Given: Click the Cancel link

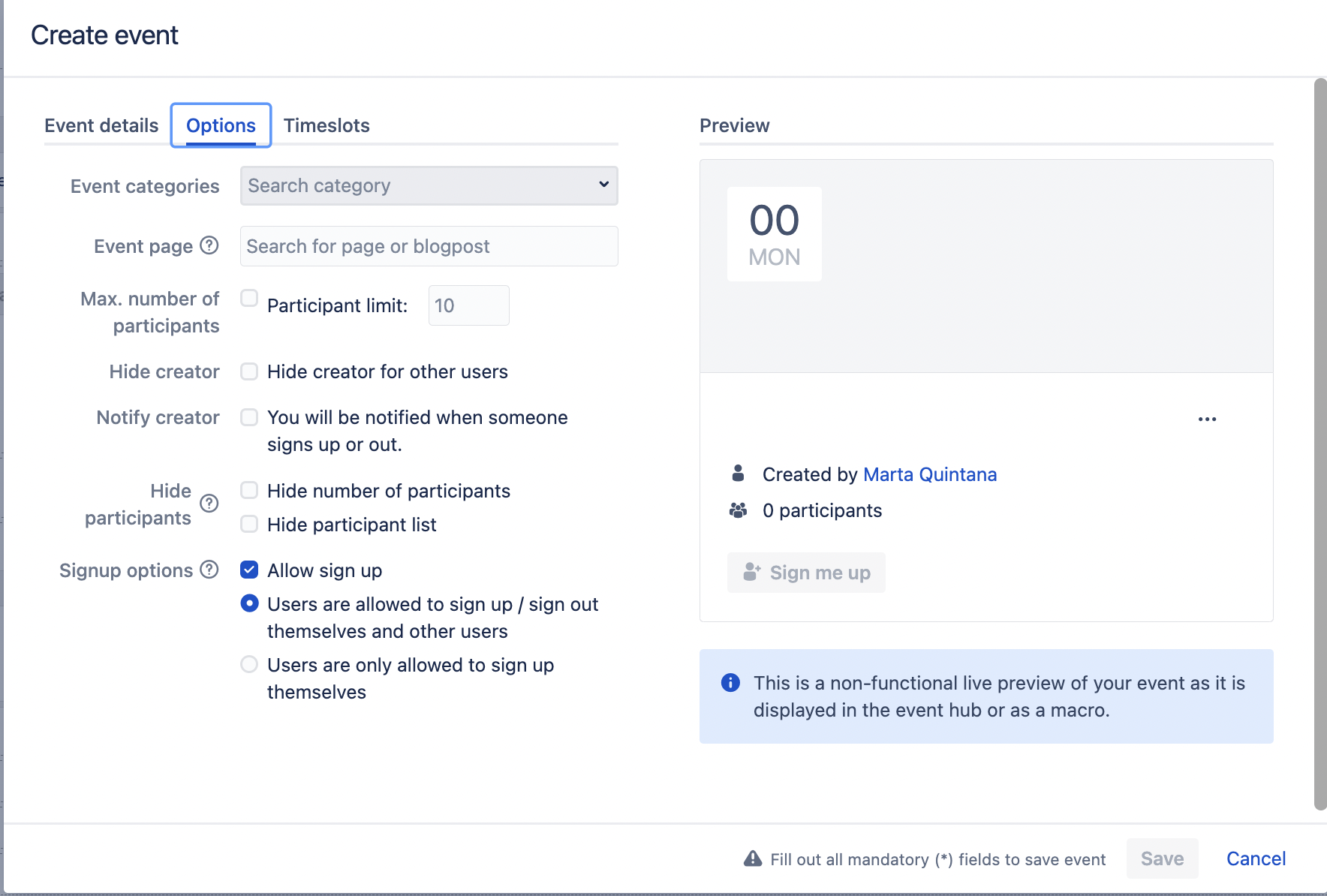Looking at the screenshot, I should pyautogui.click(x=1256, y=858).
